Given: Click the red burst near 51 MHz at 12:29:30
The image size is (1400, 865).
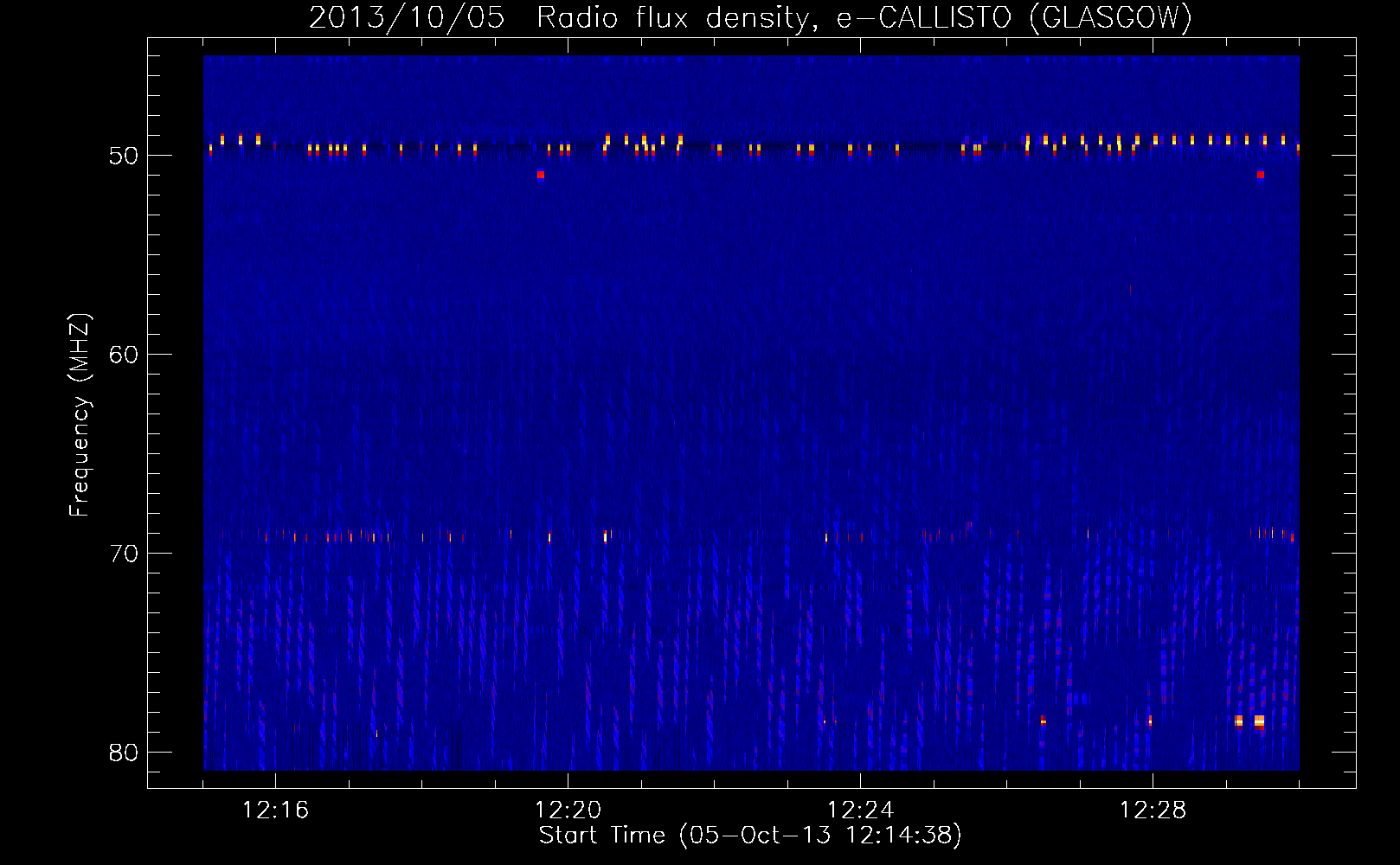Looking at the screenshot, I should 1261,175.
